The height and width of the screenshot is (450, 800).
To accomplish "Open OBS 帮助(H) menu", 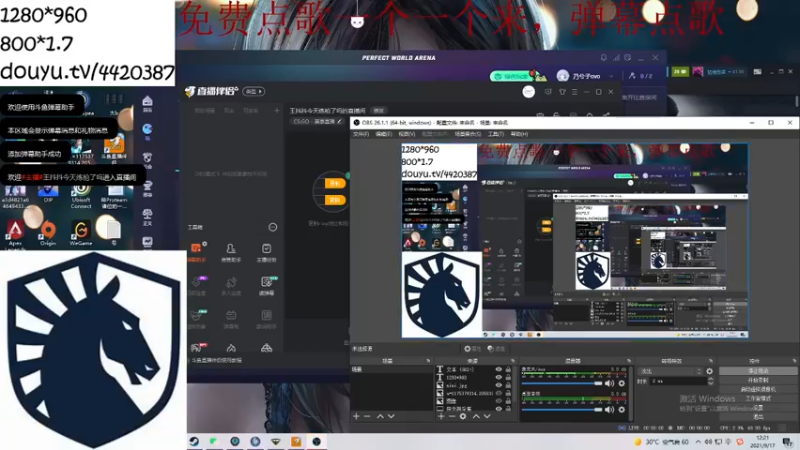I will 519,134.
